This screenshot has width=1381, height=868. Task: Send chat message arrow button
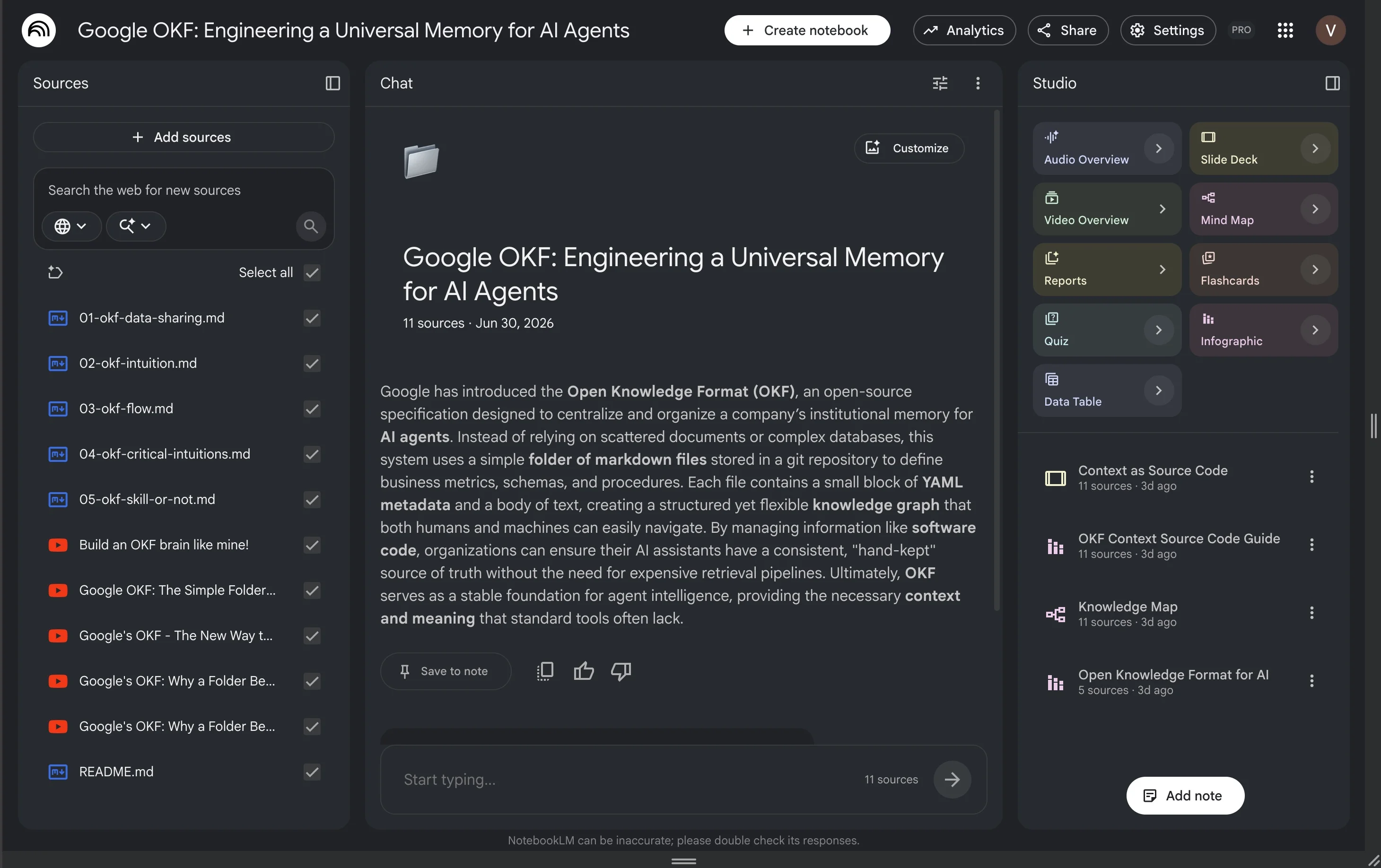click(x=952, y=779)
